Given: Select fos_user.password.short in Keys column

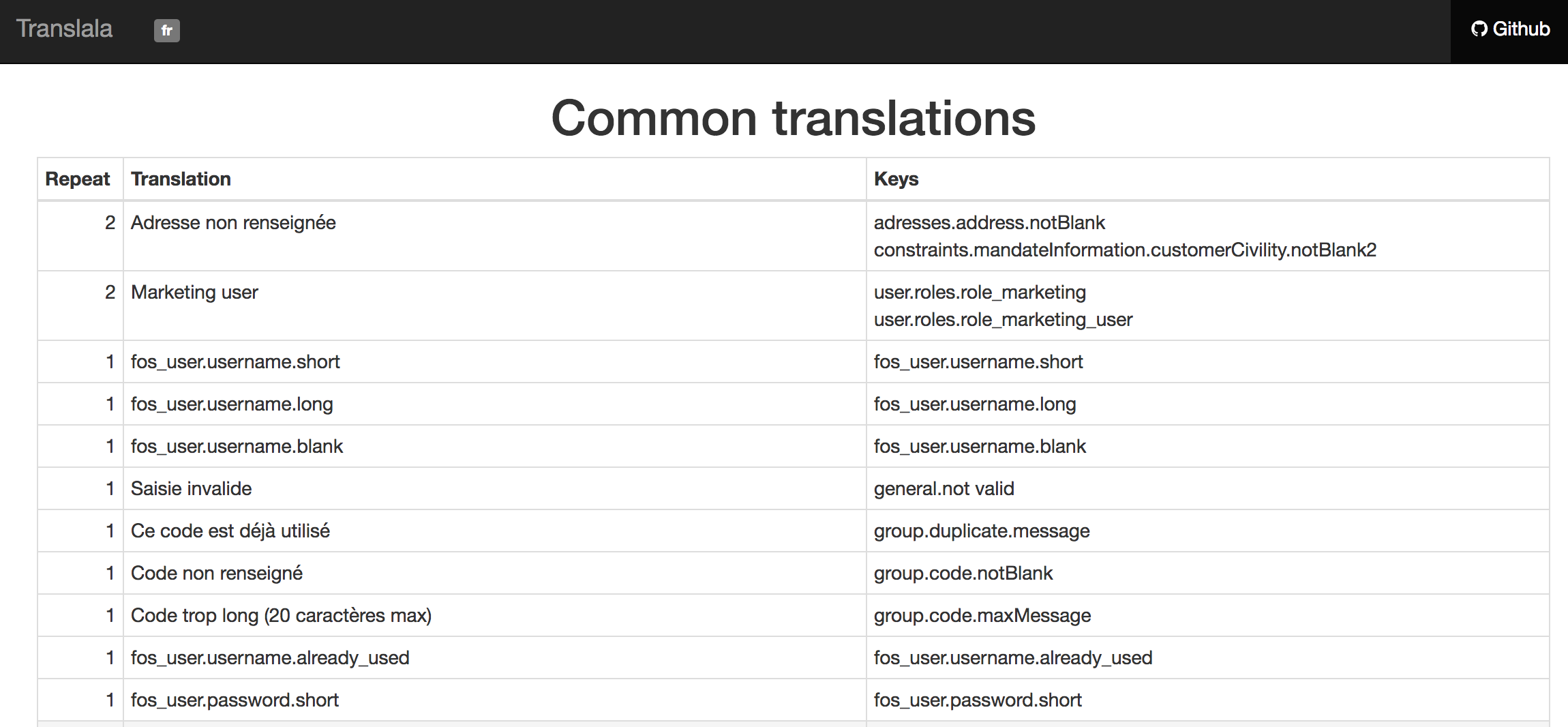Looking at the screenshot, I should coord(978,700).
